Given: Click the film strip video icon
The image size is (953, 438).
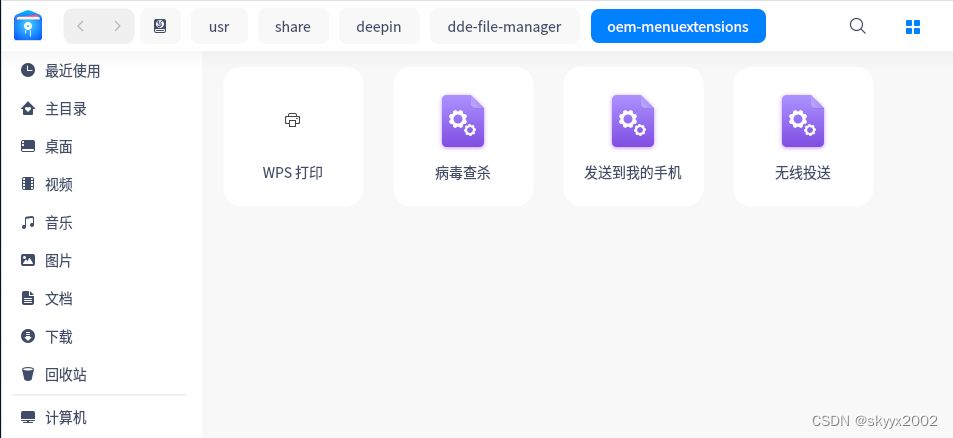Looking at the screenshot, I should [x=28, y=184].
